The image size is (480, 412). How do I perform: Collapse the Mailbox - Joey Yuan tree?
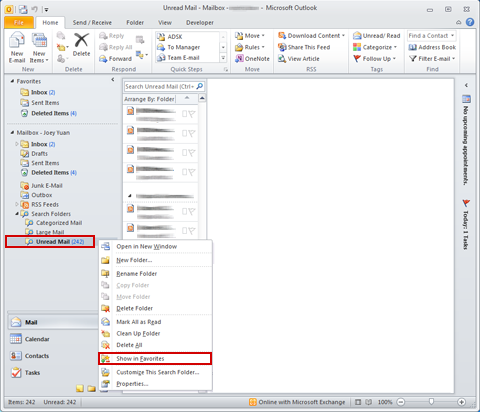coord(12,133)
